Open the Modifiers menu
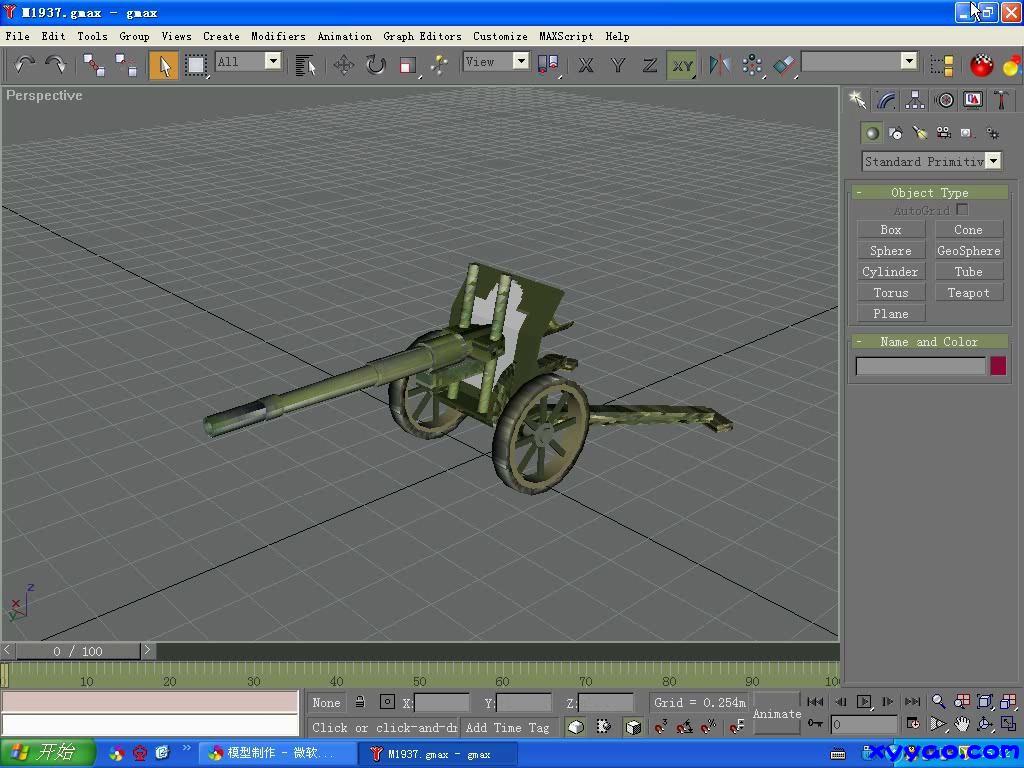Viewport: 1024px width, 768px height. 278,36
